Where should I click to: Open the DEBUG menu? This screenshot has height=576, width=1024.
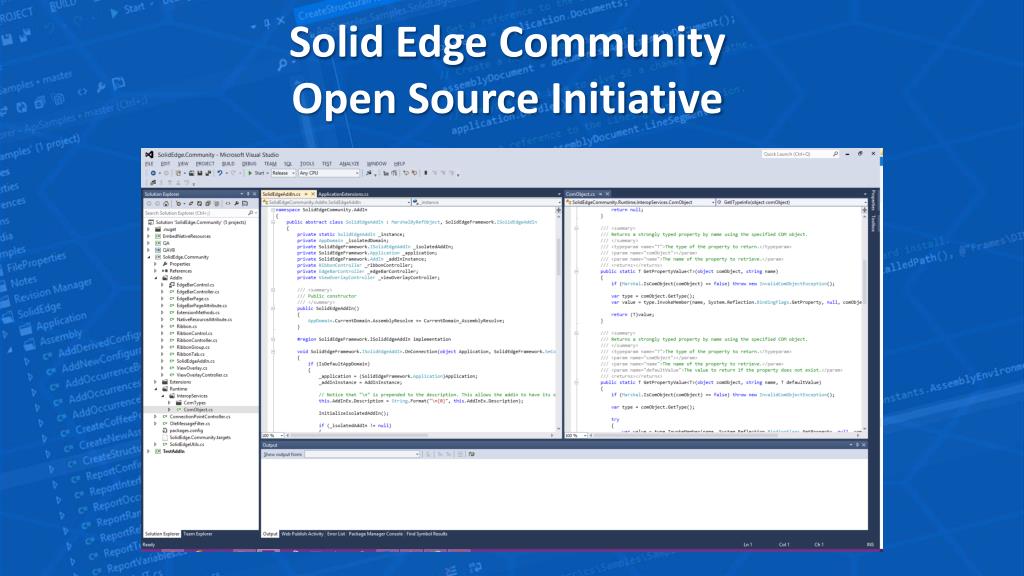(249, 164)
